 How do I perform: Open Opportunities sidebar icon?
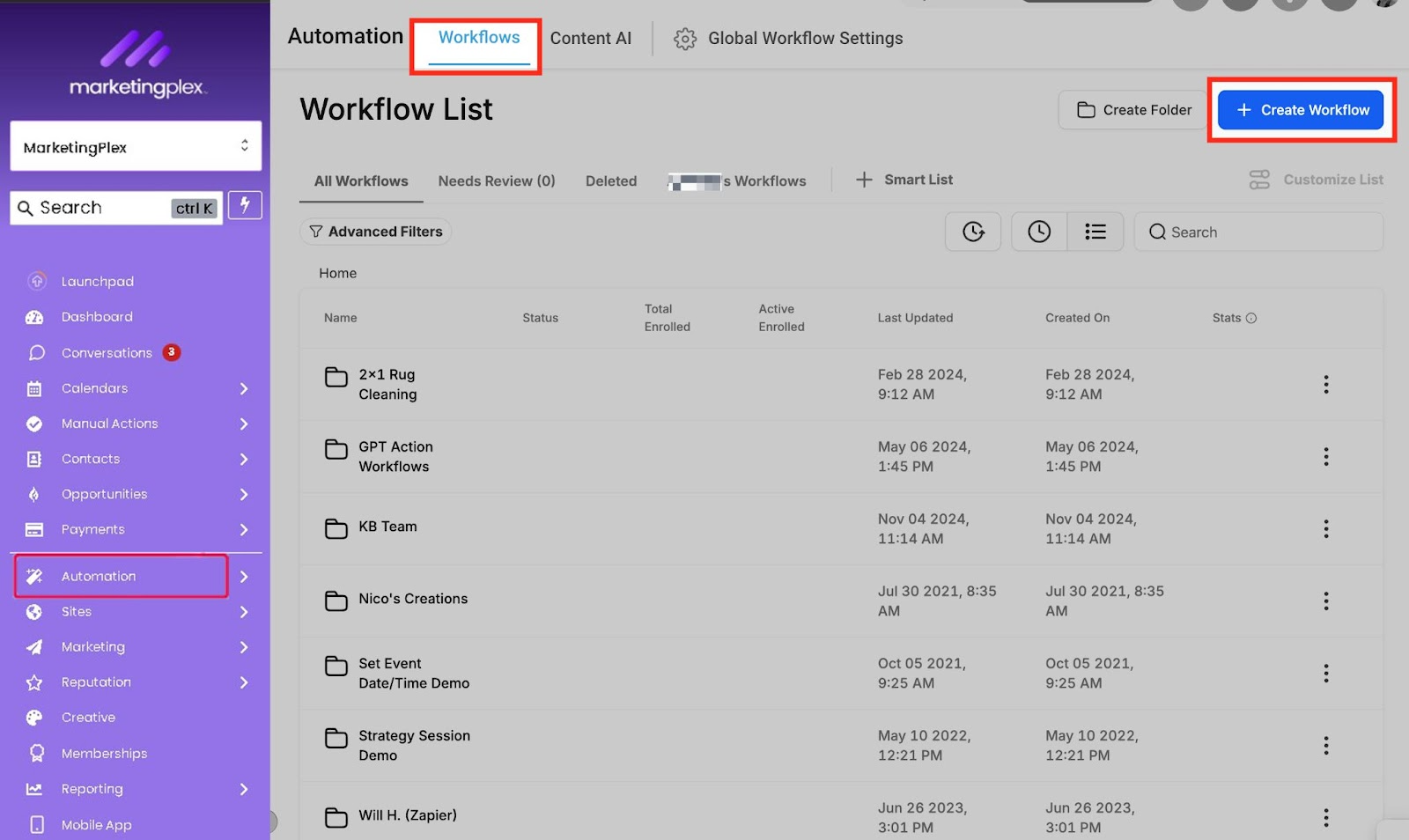[x=34, y=494]
